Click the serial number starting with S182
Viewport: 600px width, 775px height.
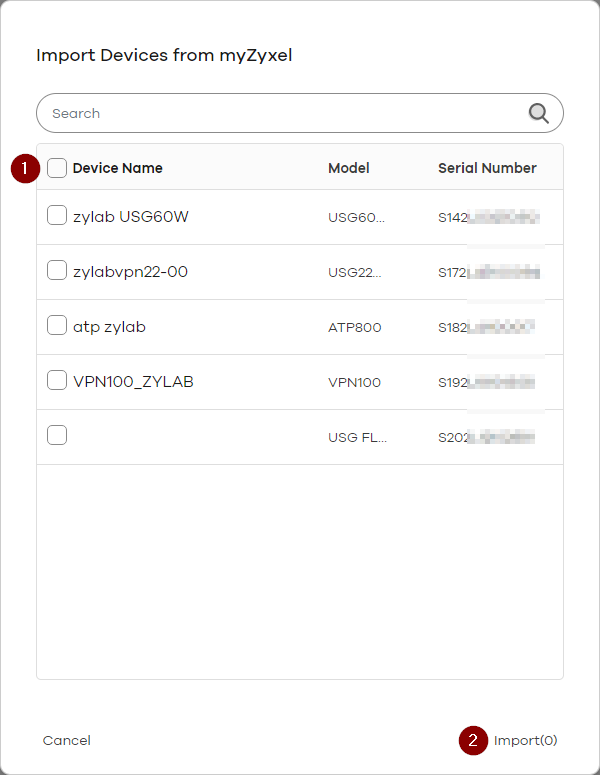[x=486, y=327]
